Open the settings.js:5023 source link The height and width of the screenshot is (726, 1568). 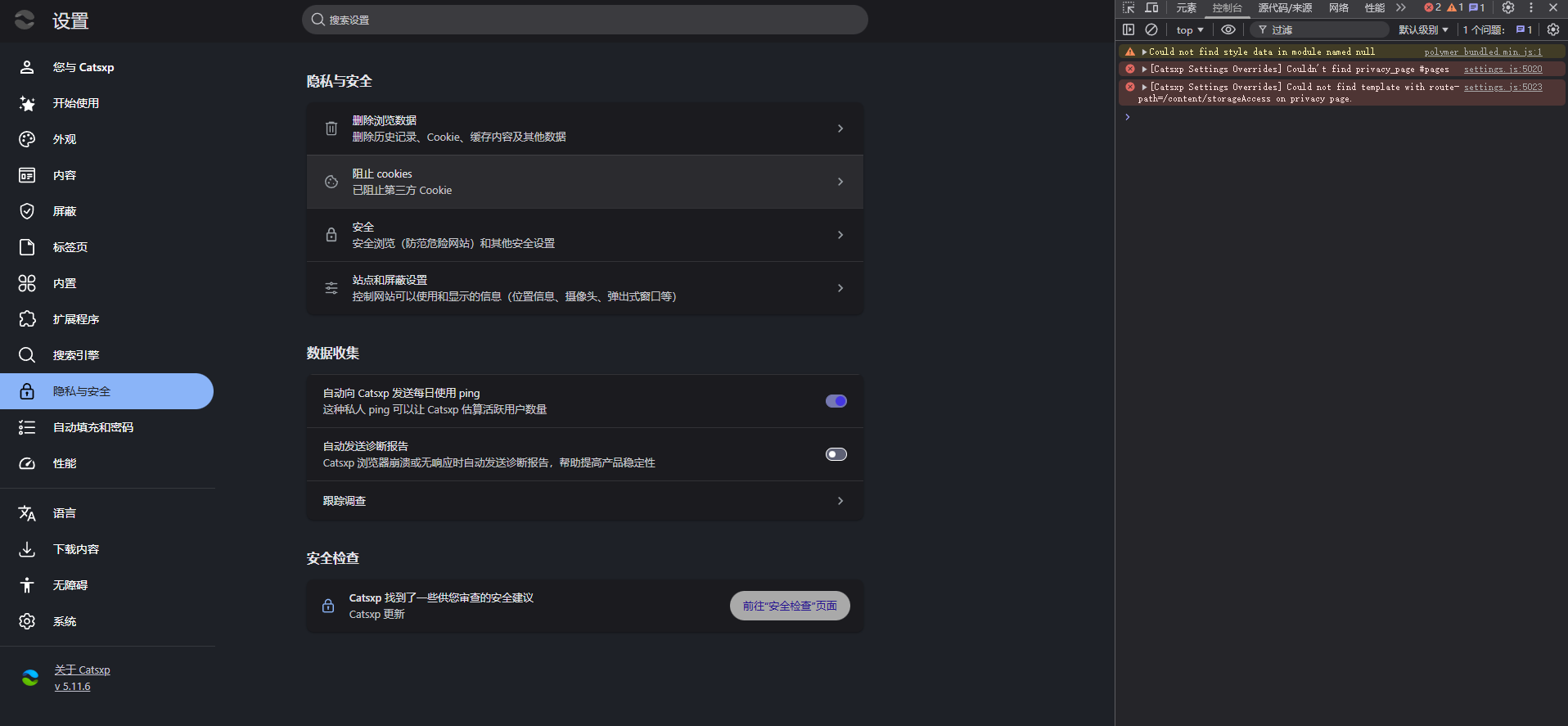[1503, 87]
